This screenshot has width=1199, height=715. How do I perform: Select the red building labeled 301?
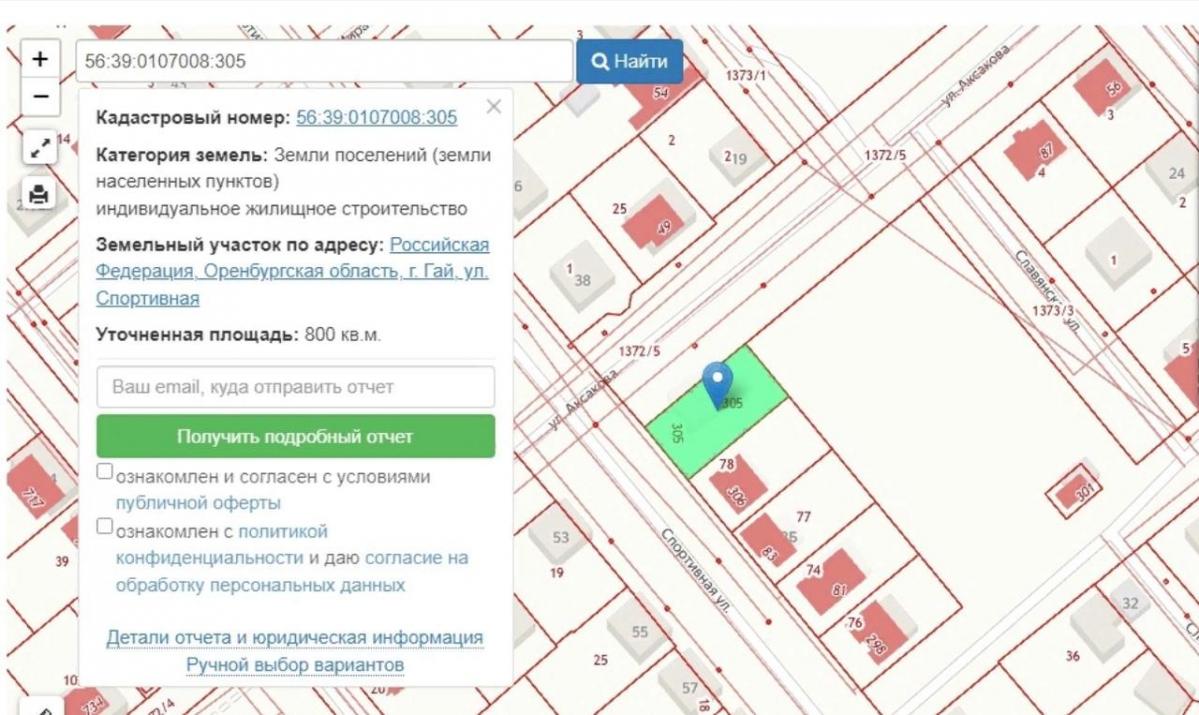[1073, 491]
